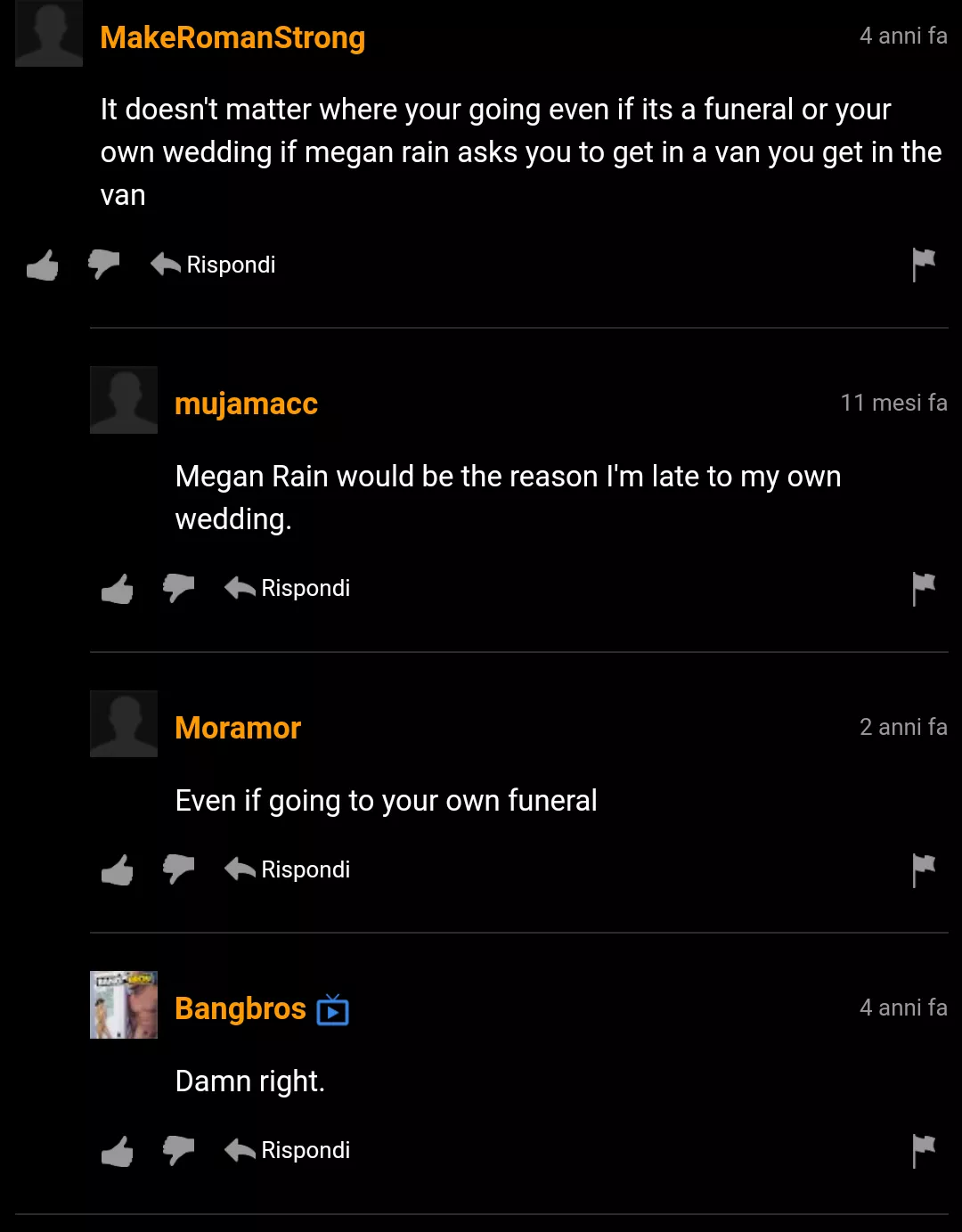Report mujamacc's reply using flag icon

(x=924, y=588)
